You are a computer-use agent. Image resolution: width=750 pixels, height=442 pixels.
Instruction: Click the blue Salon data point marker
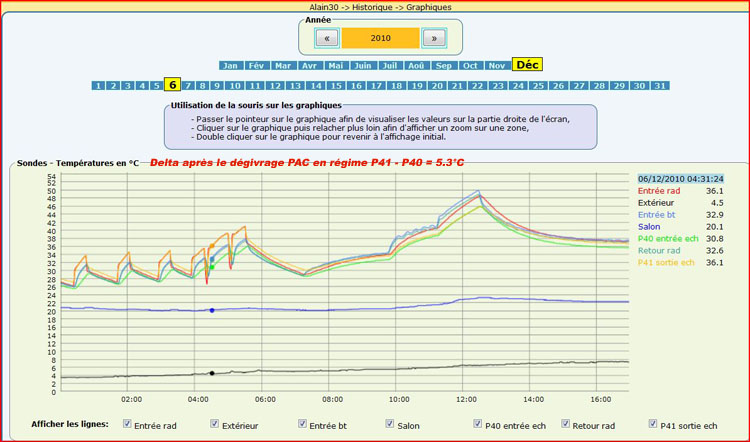click(x=212, y=311)
